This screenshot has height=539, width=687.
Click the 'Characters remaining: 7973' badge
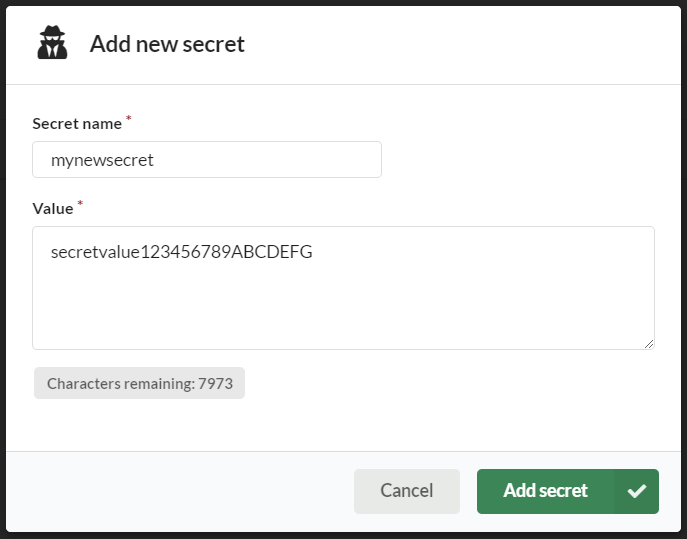[139, 383]
